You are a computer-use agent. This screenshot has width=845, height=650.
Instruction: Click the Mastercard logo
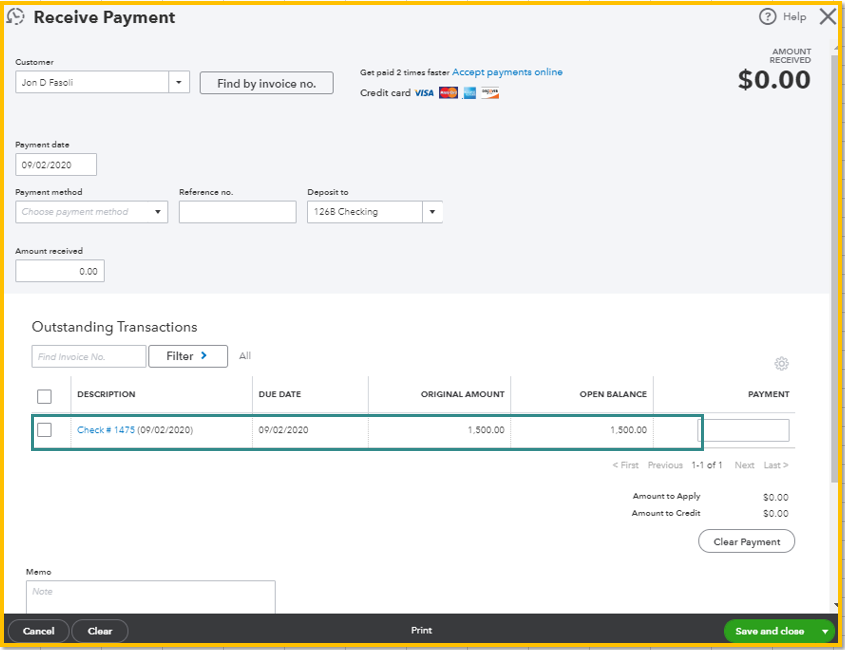click(x=448, y=93)
